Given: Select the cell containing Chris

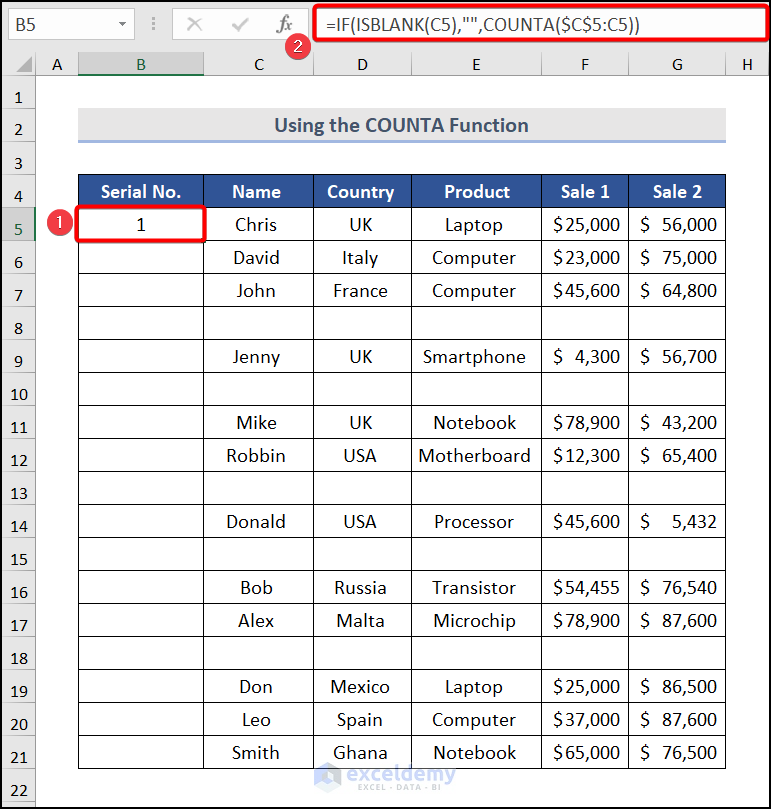Looking at the screenshot, I should [x=257, y=225].
